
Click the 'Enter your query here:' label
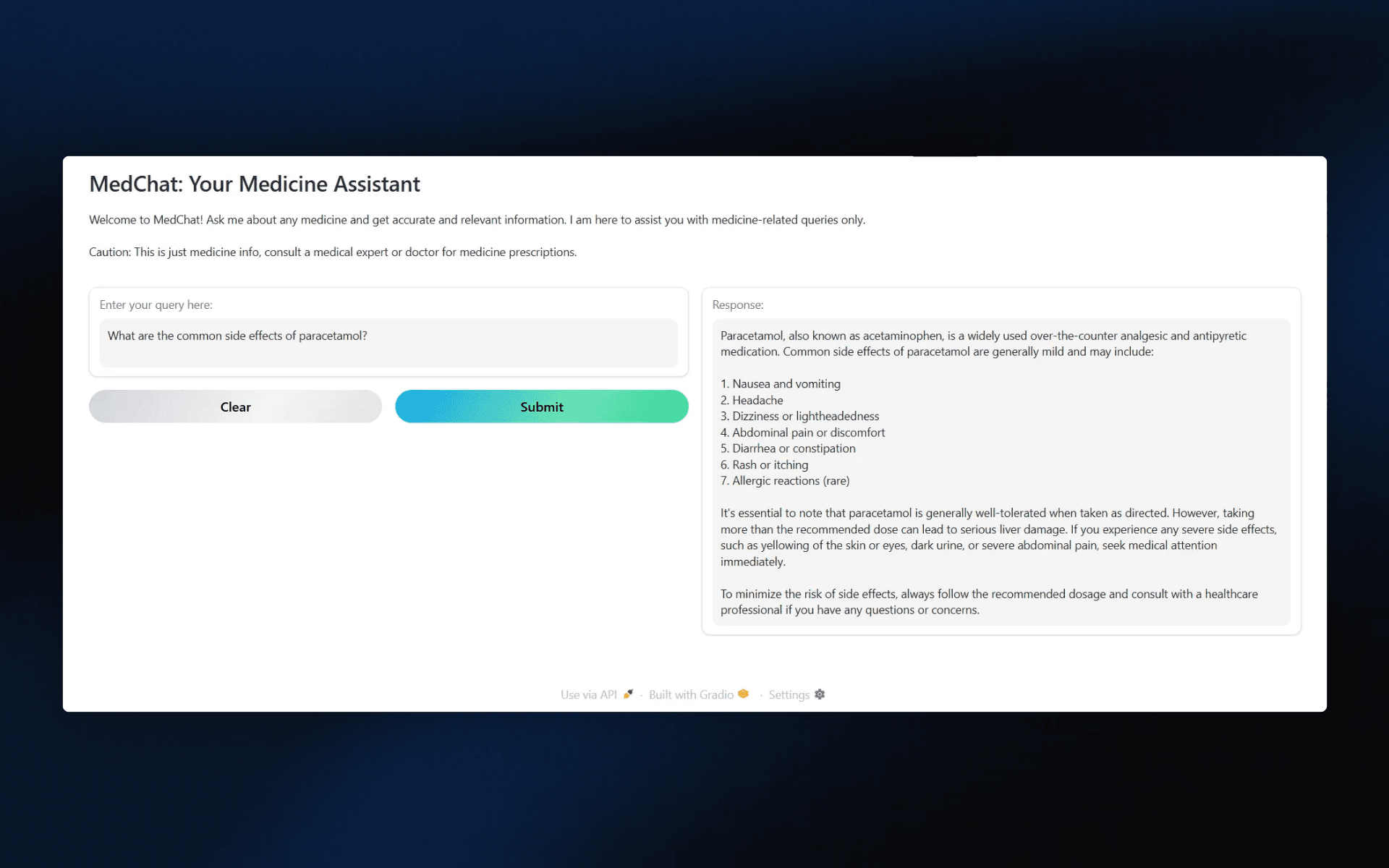(x=156, y=305)
